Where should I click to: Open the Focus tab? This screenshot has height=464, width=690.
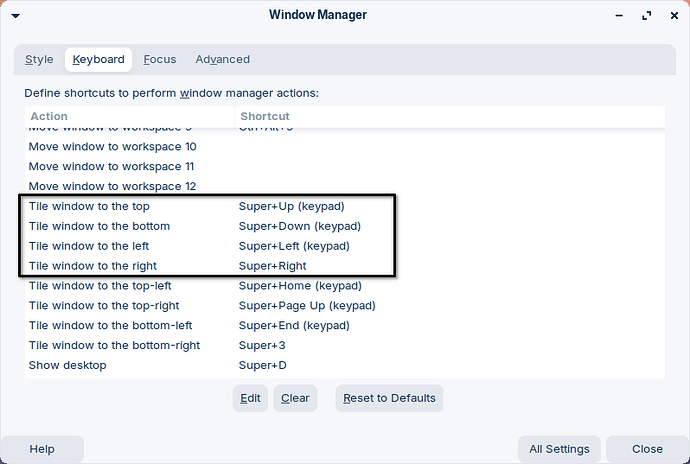click(160, 60)
